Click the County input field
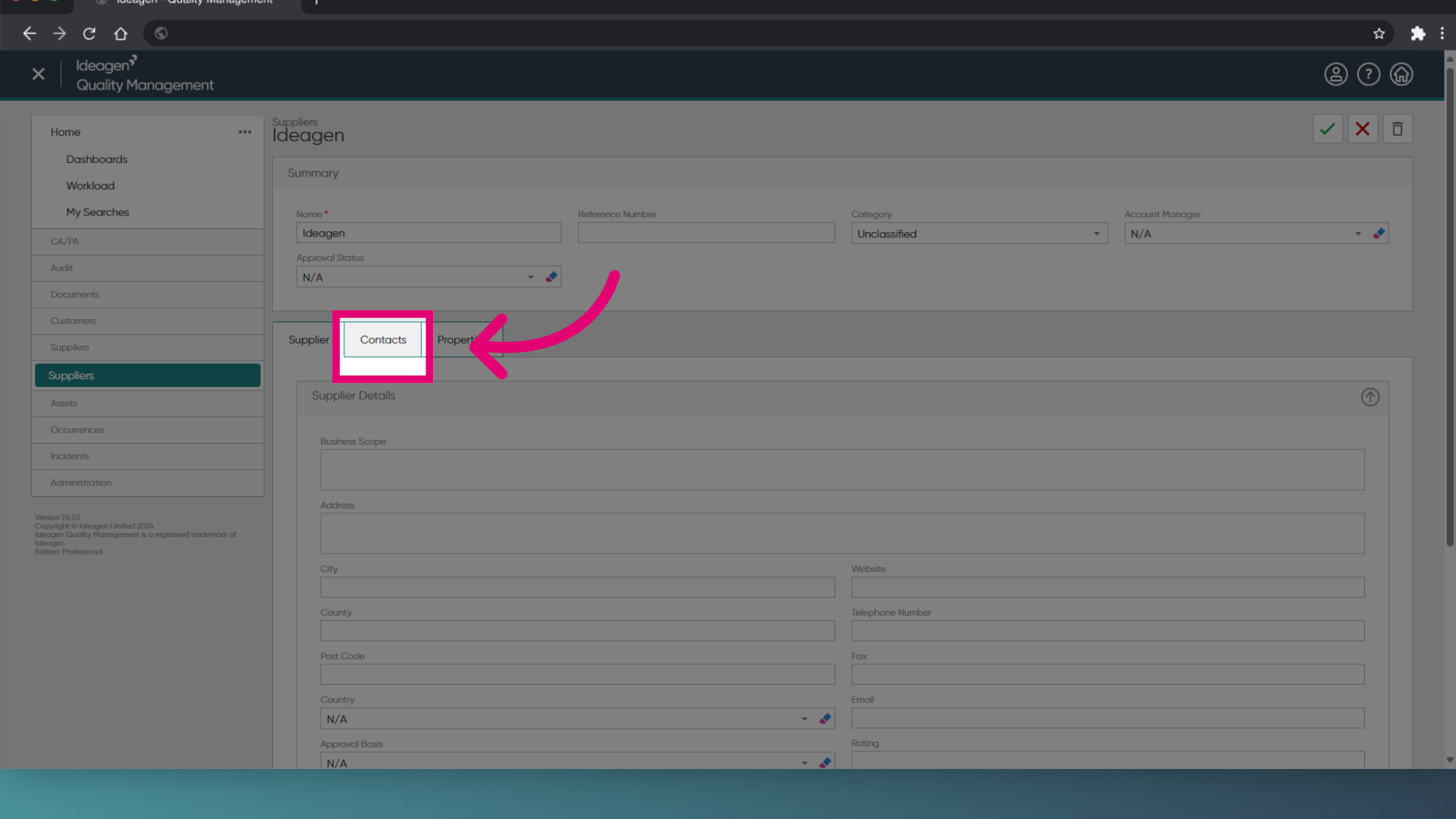This screenshot has height=819, width=1456. (x=577, y=631)
